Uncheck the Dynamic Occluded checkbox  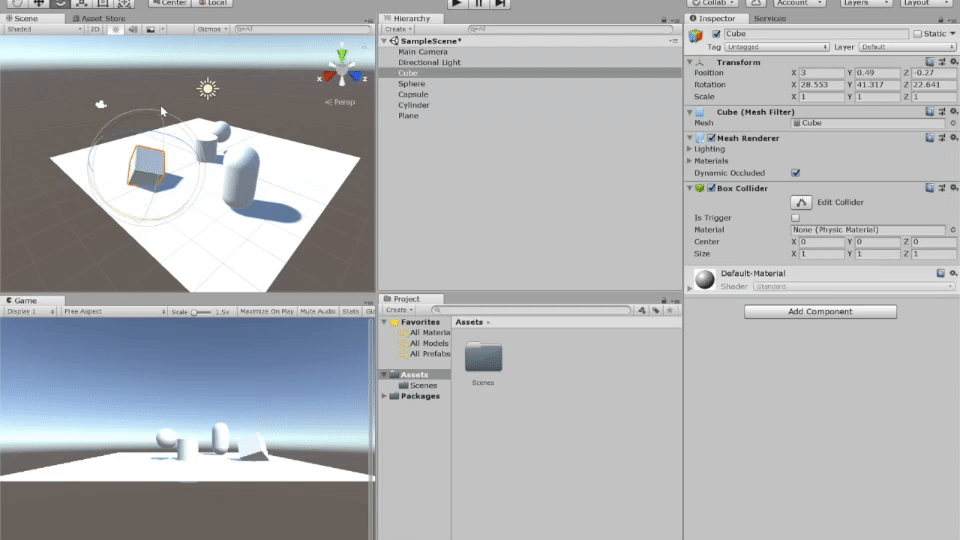[796, 173]
